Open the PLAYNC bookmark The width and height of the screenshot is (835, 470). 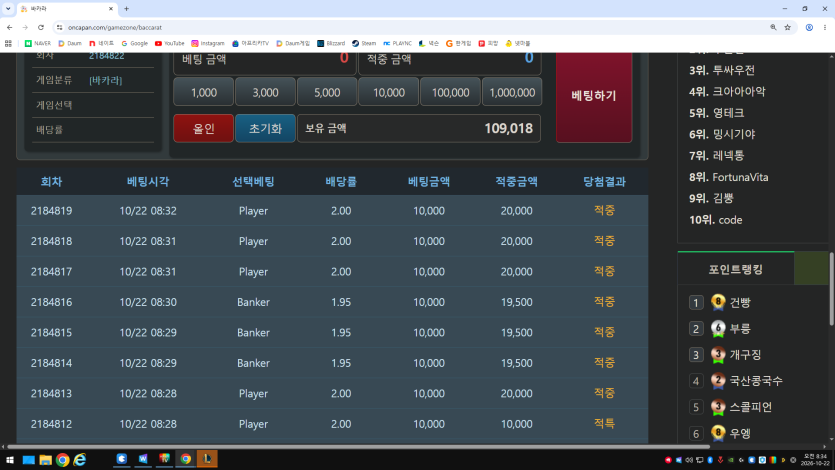tap(397, 43)
